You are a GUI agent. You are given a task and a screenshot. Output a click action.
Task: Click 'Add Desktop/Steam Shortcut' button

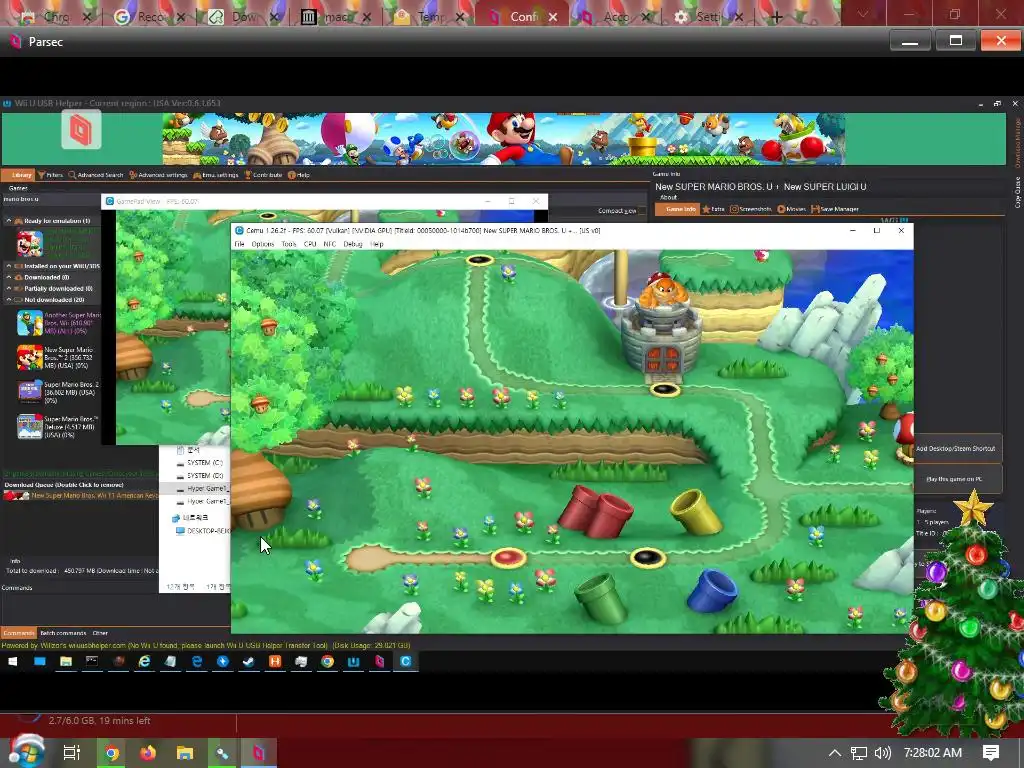coord(957,449)
